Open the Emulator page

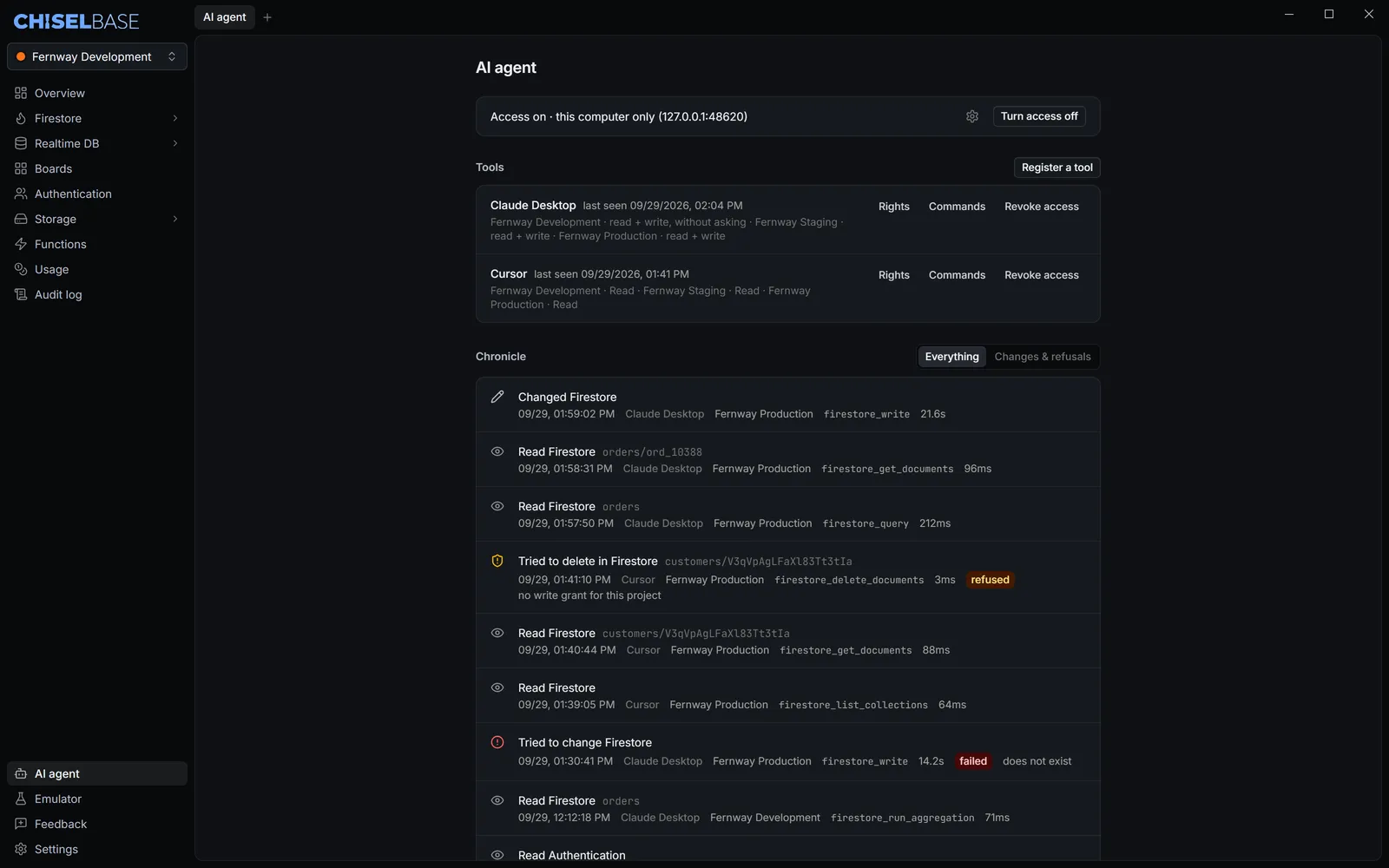tap(97, 799)
